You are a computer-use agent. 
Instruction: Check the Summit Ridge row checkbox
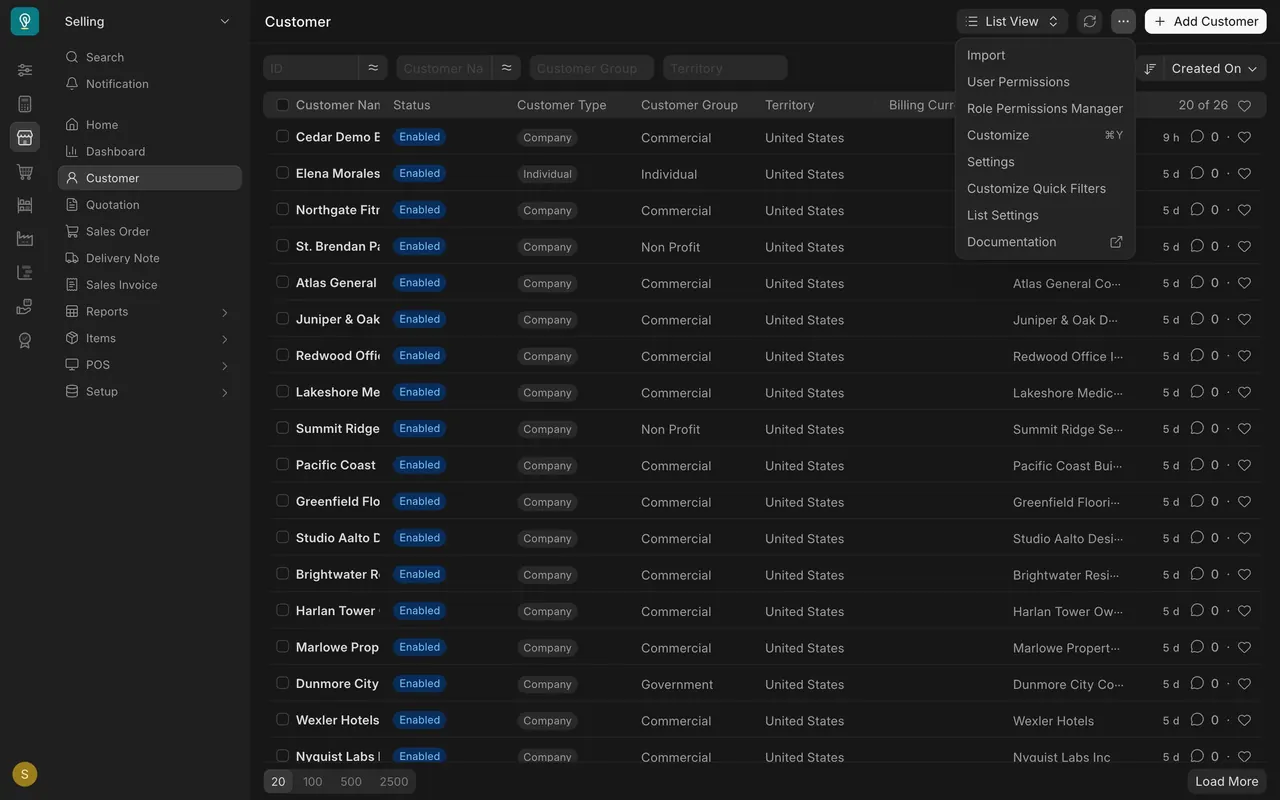[x=282, y=428]
